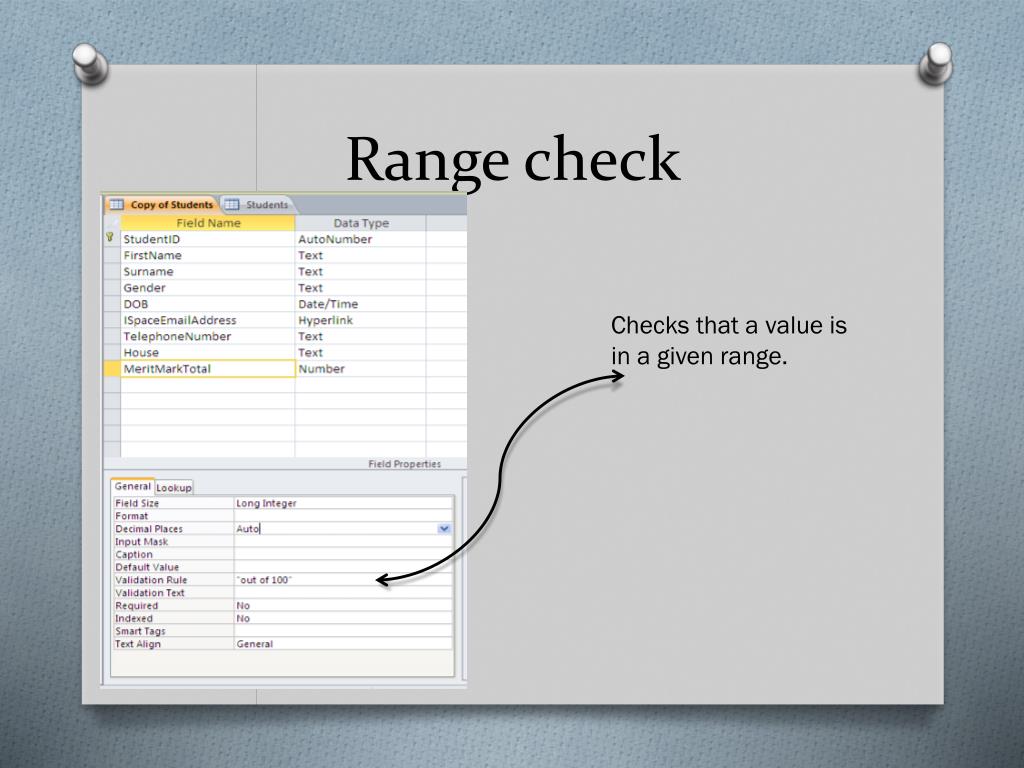Click the Data Type column header
The width and height of the screenshot is (1024, 768).
click(x=360, y=223)
